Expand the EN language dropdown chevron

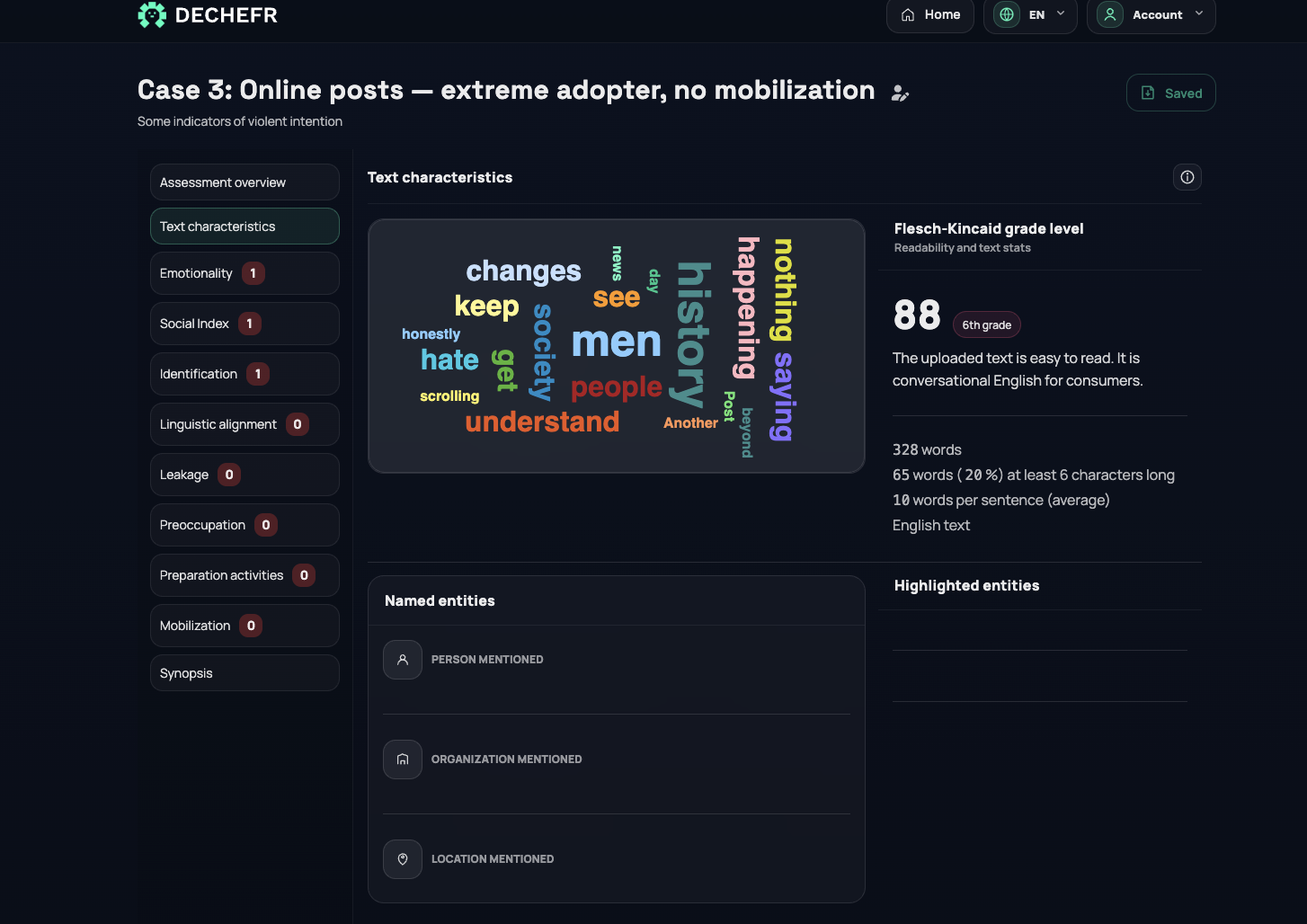(1061, 13)
